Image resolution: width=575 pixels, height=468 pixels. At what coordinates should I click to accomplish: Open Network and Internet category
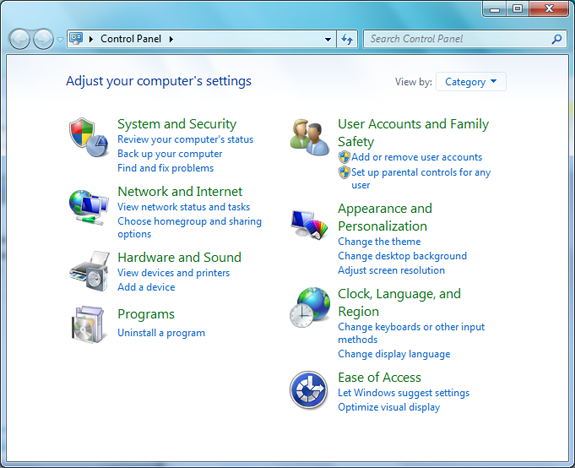tap(180, 191)
